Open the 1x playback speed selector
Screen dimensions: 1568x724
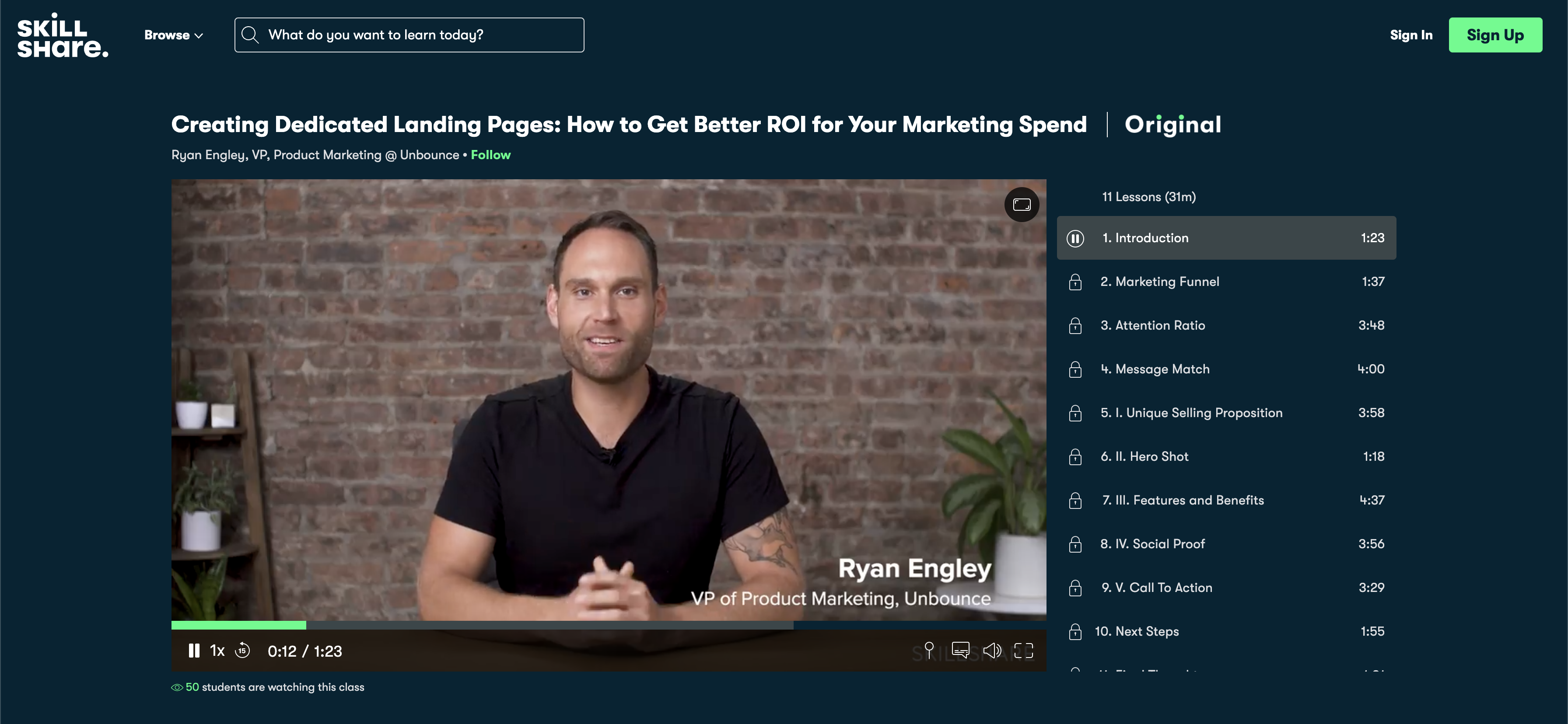coord(217,651)
